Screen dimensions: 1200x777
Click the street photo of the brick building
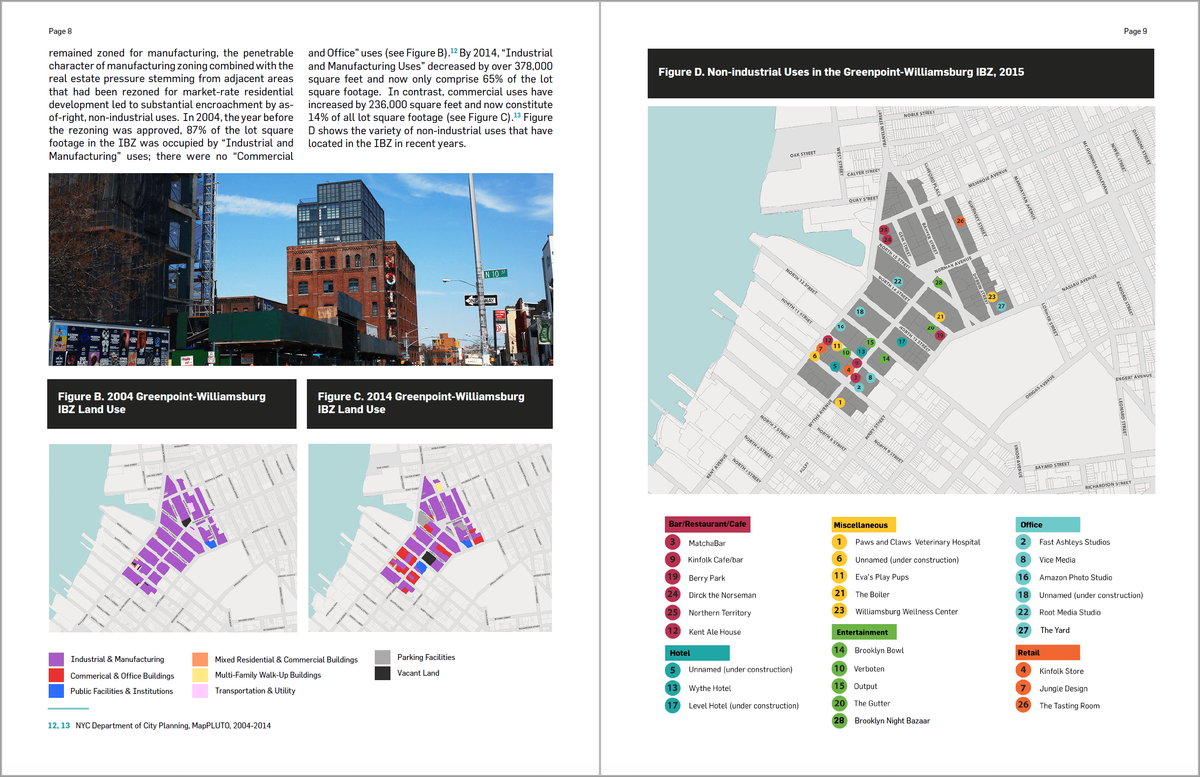coord(301,269)
